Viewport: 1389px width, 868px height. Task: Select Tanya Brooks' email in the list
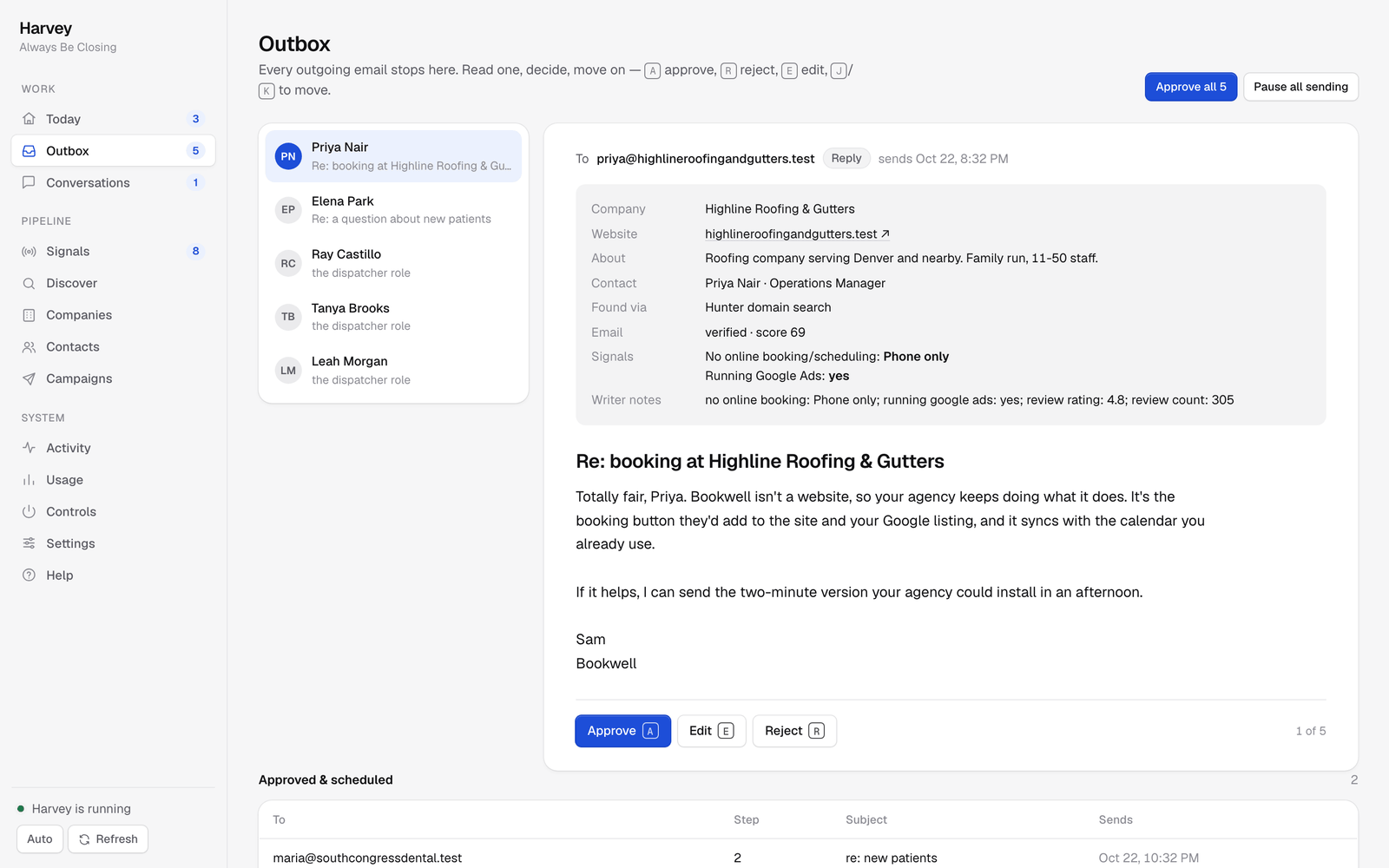click(393, 317)
